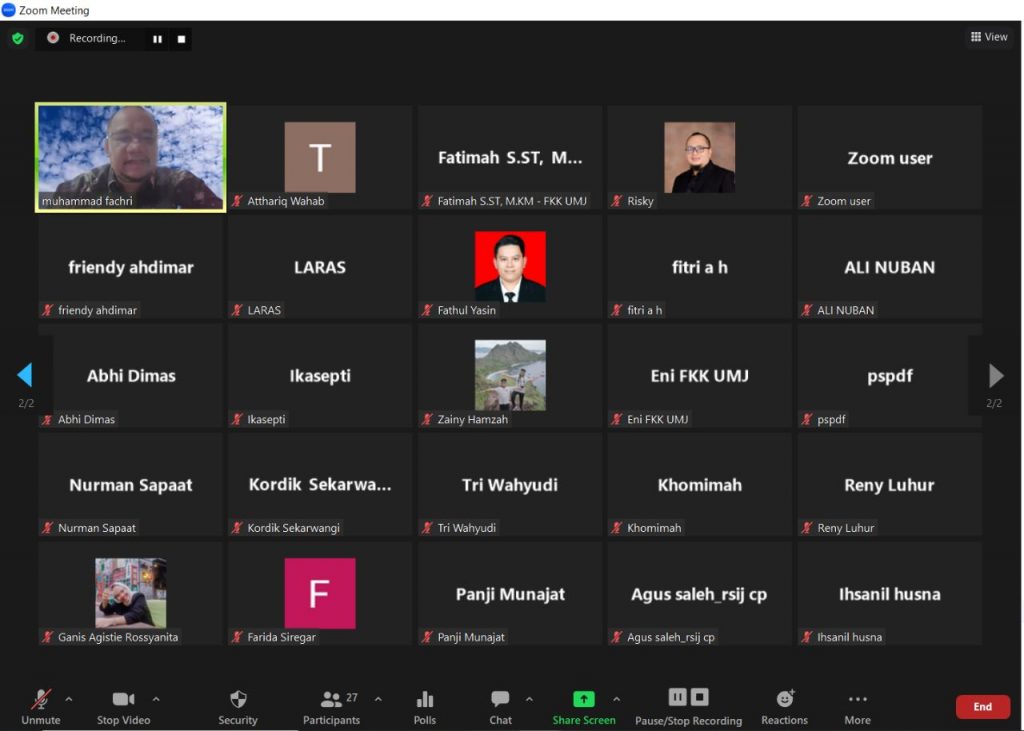This screenshot has width=1024, height=731.
Task: Click the Stop Video camera icon
Action: coord(123,699)
